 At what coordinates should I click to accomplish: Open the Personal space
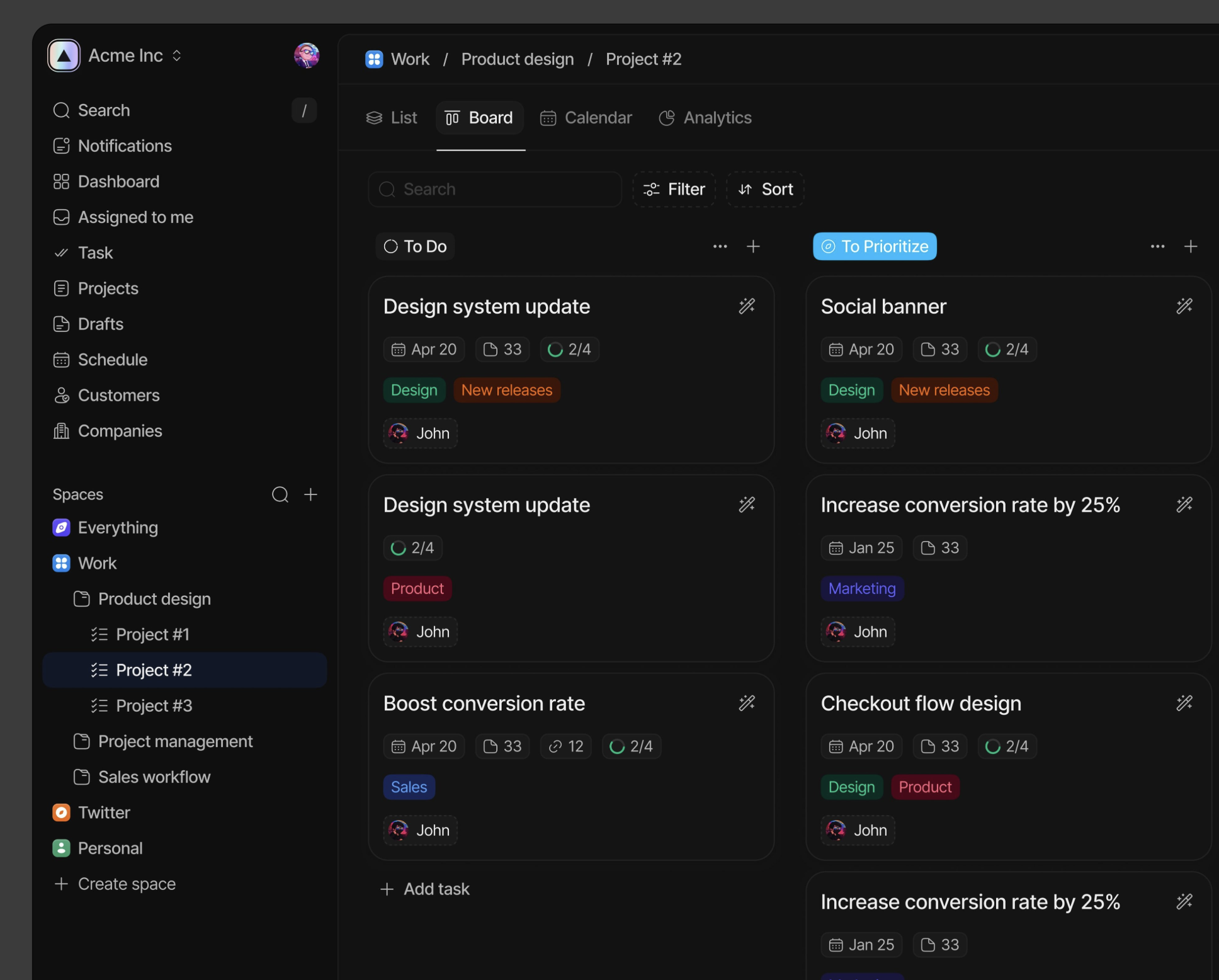98,848
